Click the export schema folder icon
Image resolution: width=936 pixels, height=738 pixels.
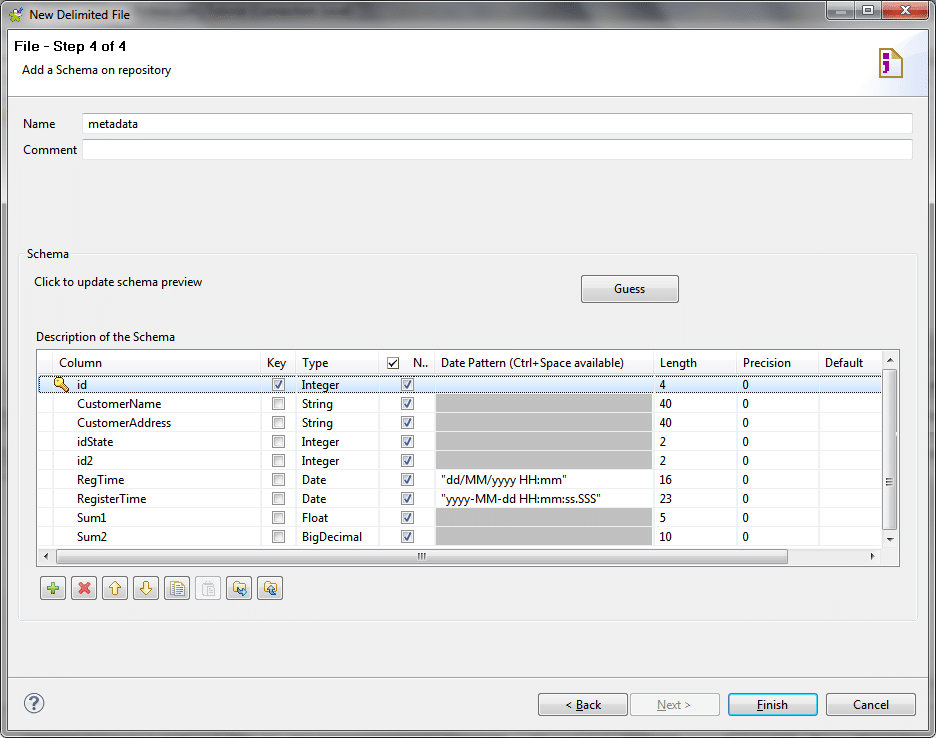click(270, 589)
